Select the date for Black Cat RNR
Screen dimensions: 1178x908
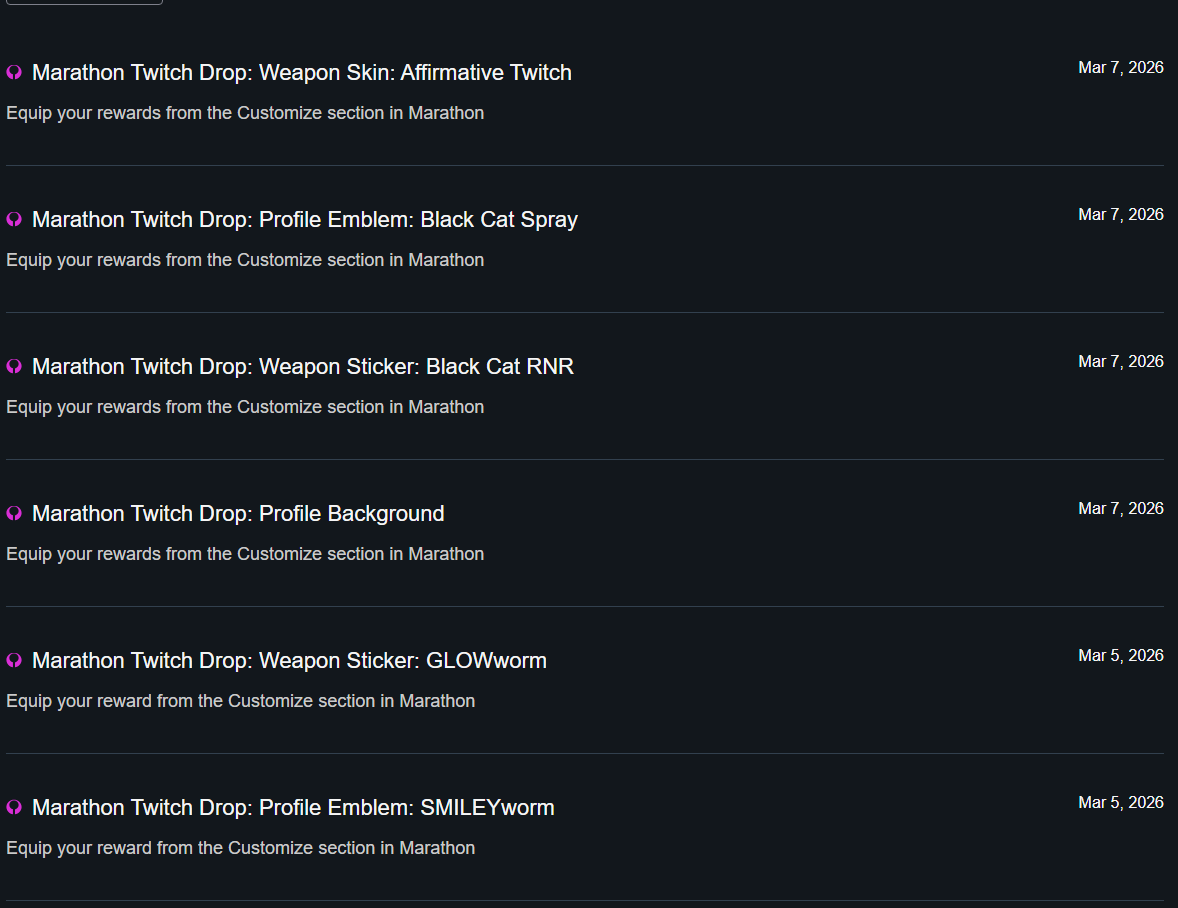pos(1120,362)
